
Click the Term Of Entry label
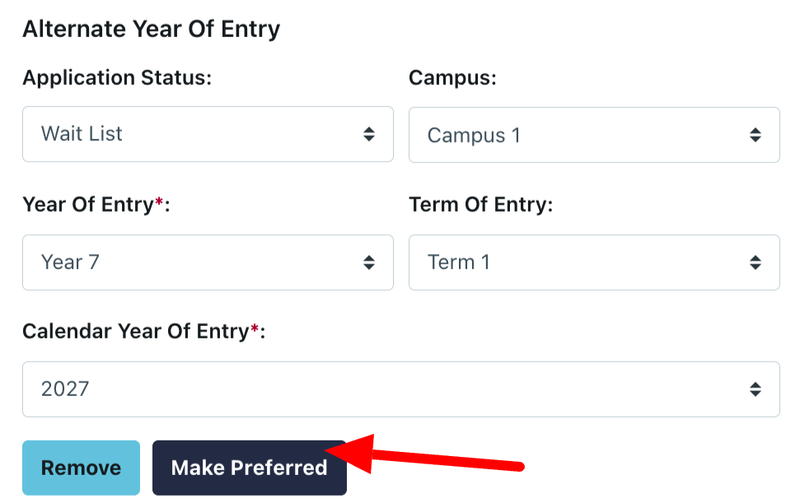coord(480,205)
